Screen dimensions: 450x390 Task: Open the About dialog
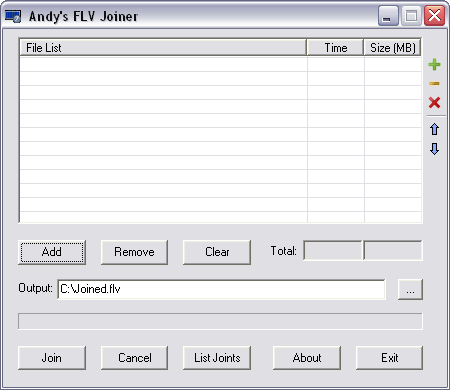click(x=307, y=358)
